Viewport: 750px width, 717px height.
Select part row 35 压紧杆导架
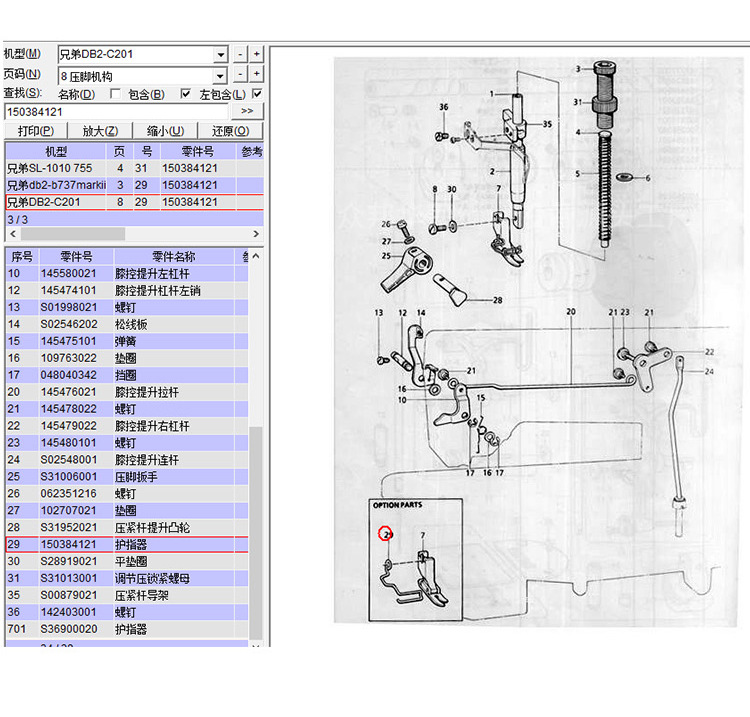(127, 596)
